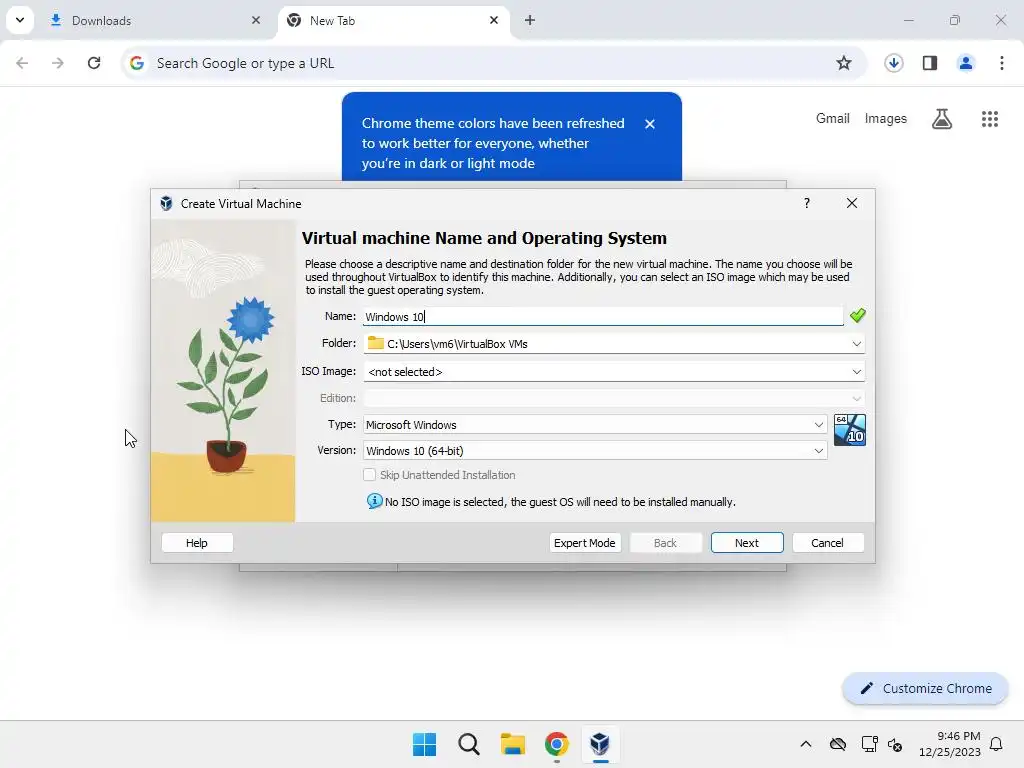
Task: Click the VirtualBox logo in the dialog title bar
Action: point(166,203)
